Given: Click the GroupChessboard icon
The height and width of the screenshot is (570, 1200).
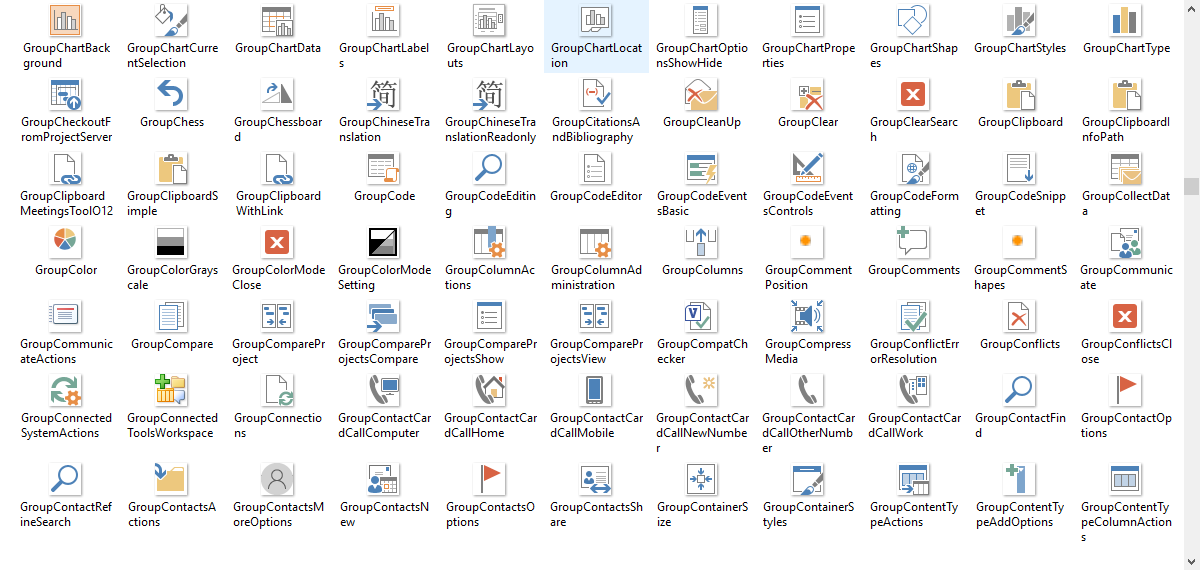Looking at the screenshot, I should pyautogui.click(x=278, y=95).
